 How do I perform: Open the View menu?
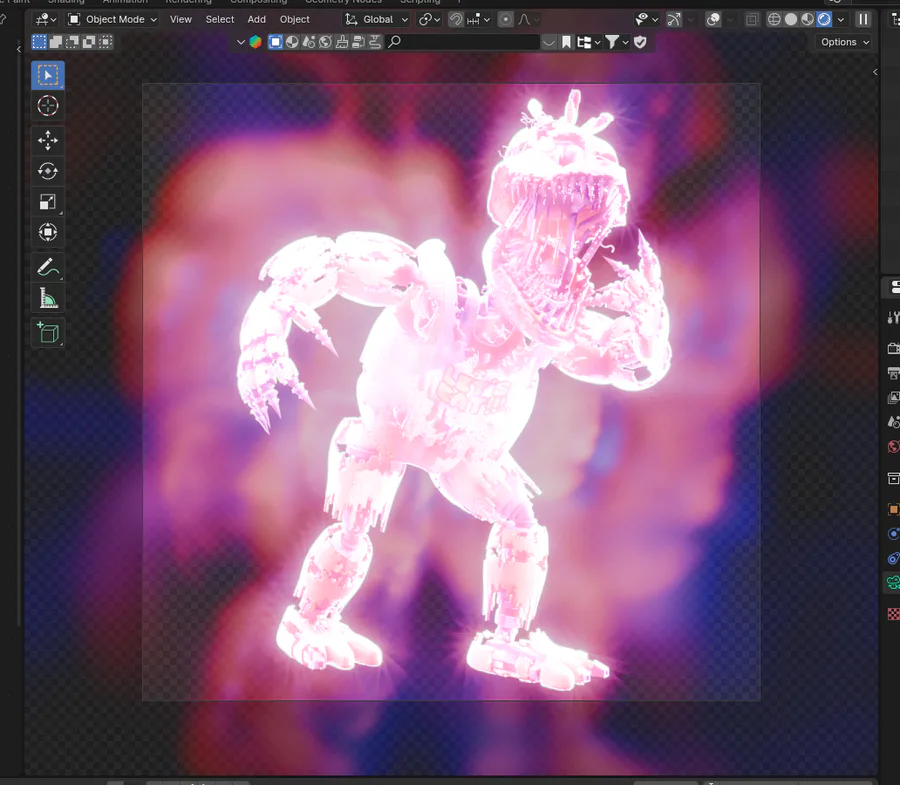181,20
